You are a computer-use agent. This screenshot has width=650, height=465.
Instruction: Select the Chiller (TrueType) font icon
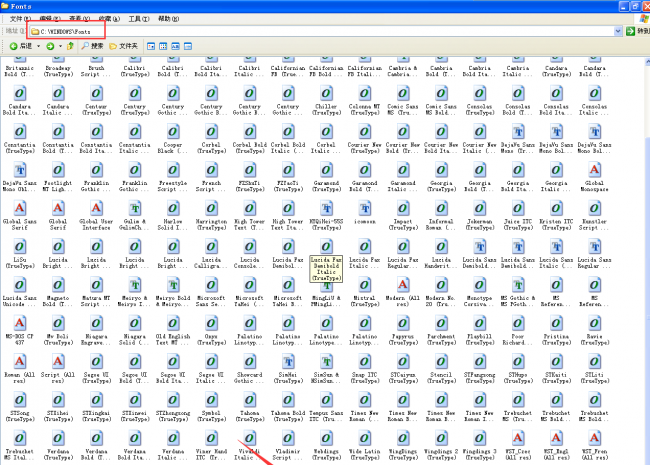click(x=326, y=93)
